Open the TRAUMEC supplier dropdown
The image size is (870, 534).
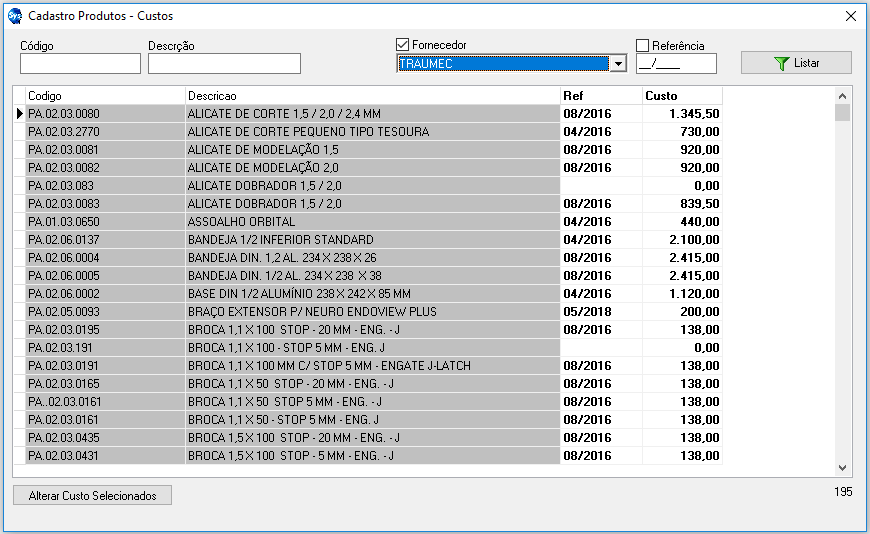point(618,64)
